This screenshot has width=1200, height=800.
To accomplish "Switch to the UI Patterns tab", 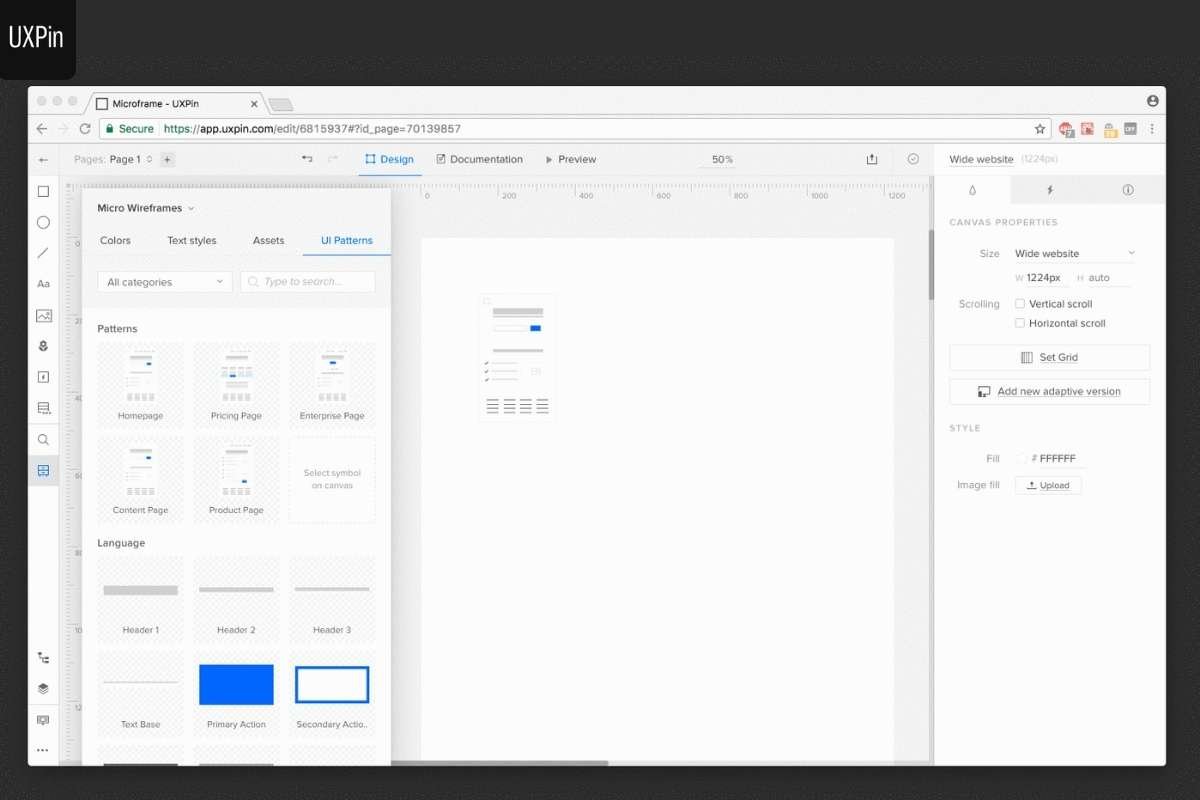I will tap(346, 240).
